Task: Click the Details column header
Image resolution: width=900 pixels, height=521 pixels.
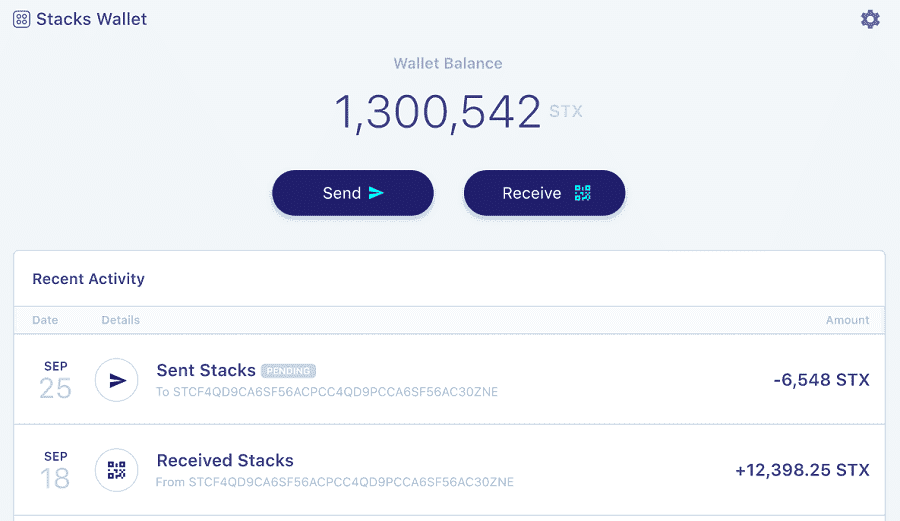Action: click(121, 320)
